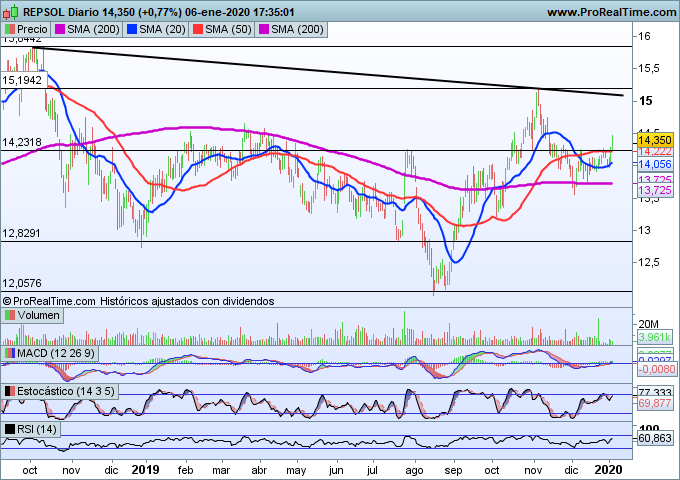The height and width of the screenshot is (480, 680).
Task: Click the 16 price axis label
Action: pos(644,36)
